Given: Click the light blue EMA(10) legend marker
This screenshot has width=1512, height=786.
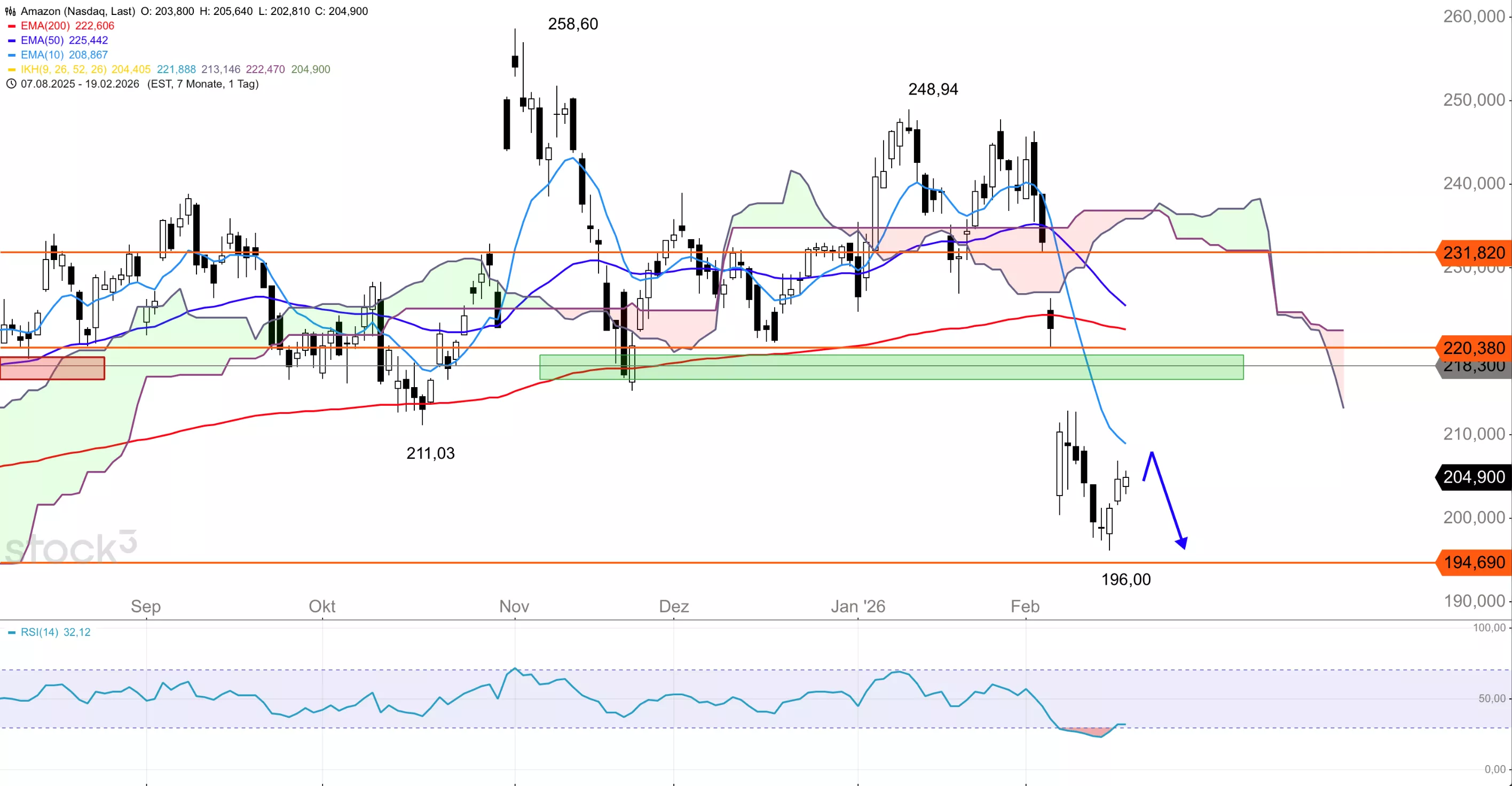Looking at the screenshot, I should point(11,55).
